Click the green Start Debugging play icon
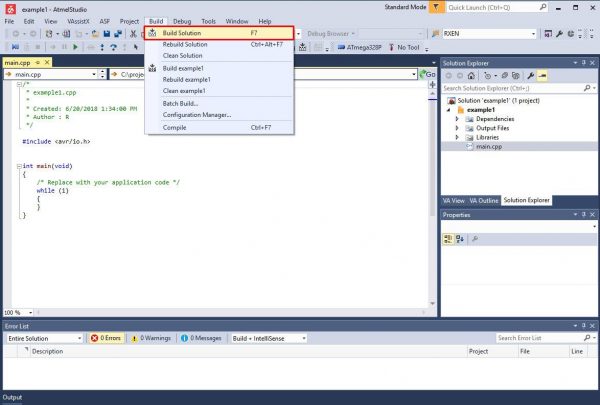The image size is (600, 405). 75,47
